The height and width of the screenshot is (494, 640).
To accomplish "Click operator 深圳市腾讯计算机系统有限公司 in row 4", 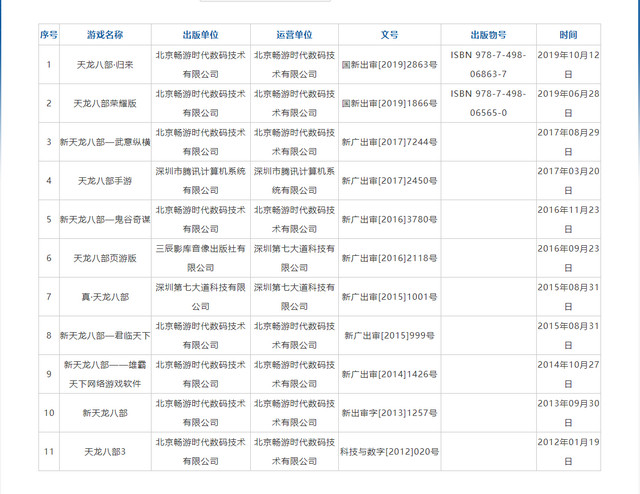I will point(294,180).
